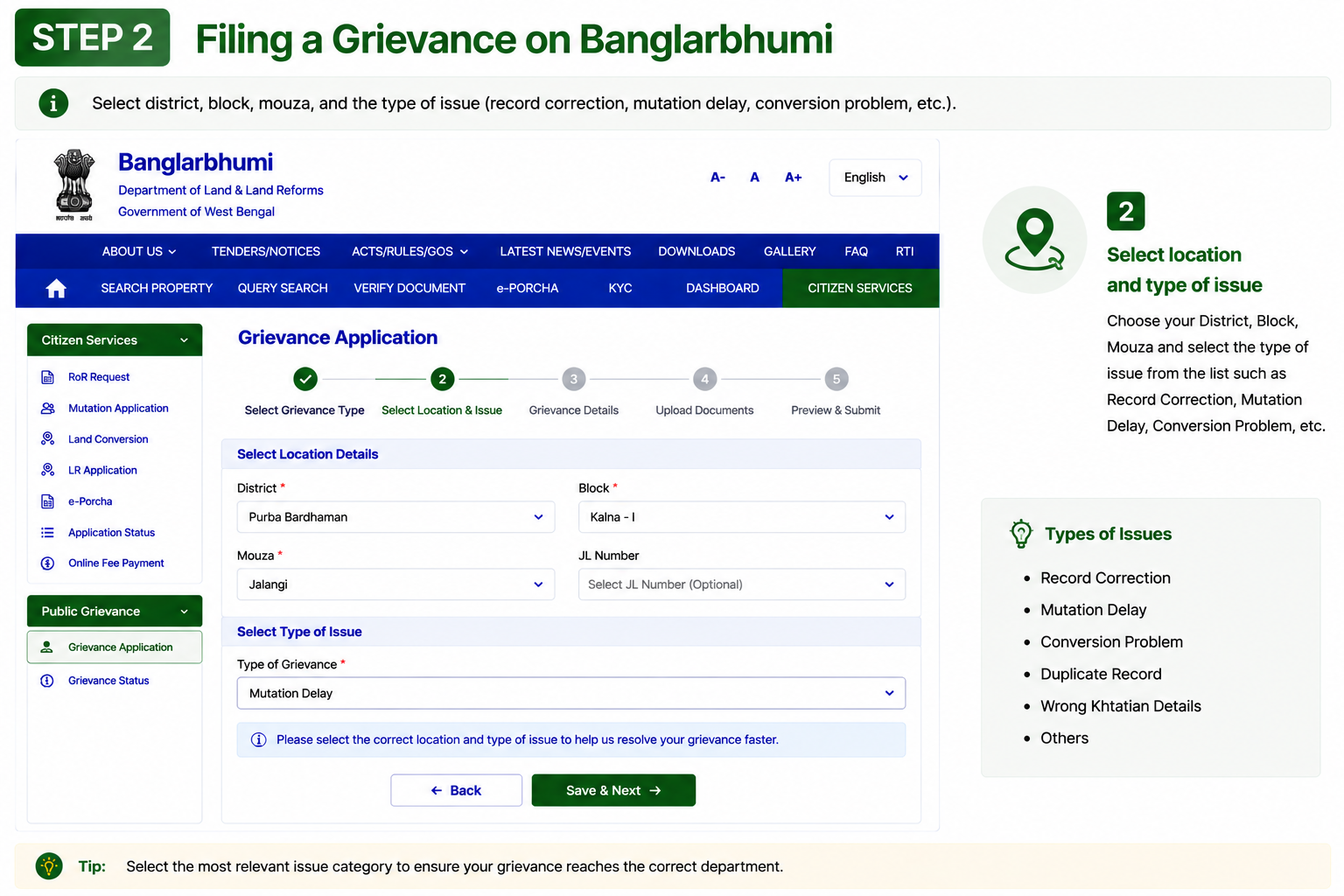Decrease font size with A- button

(x=717, y=178)
